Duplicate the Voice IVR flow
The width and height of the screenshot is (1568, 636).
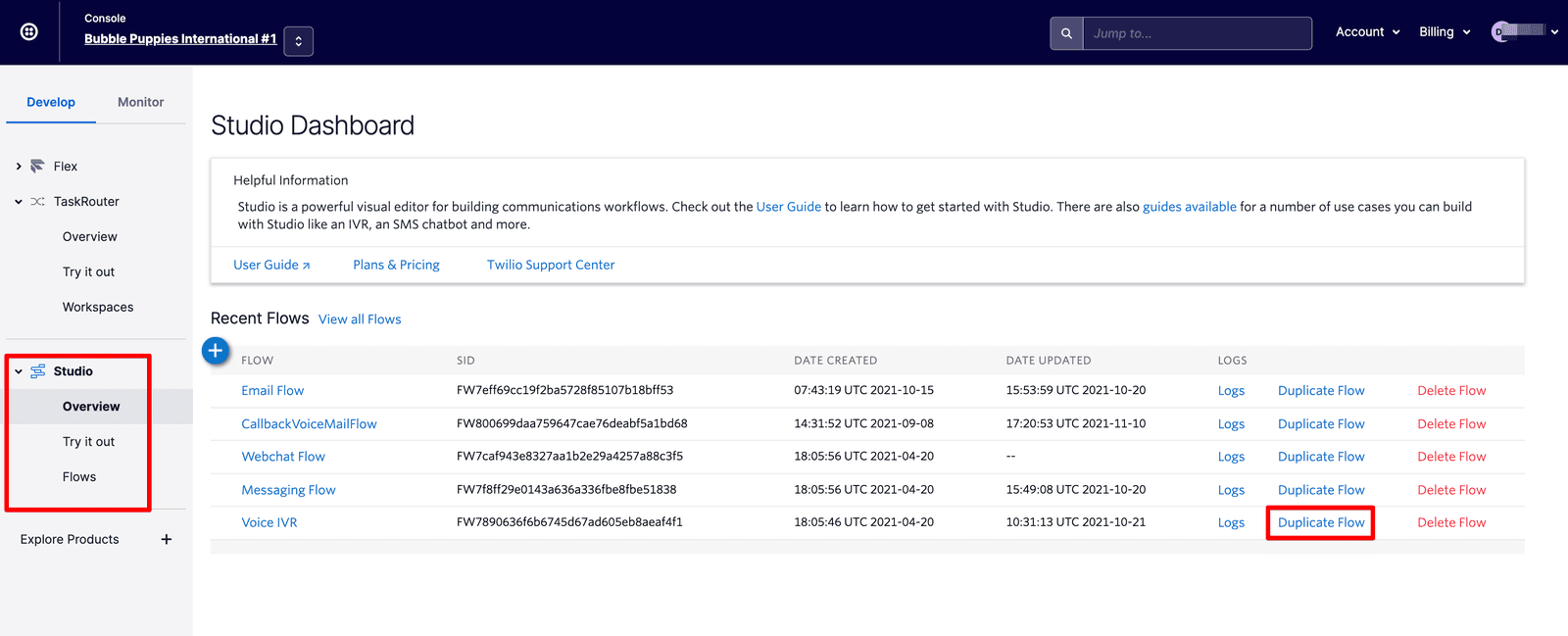pos(1320,522)
